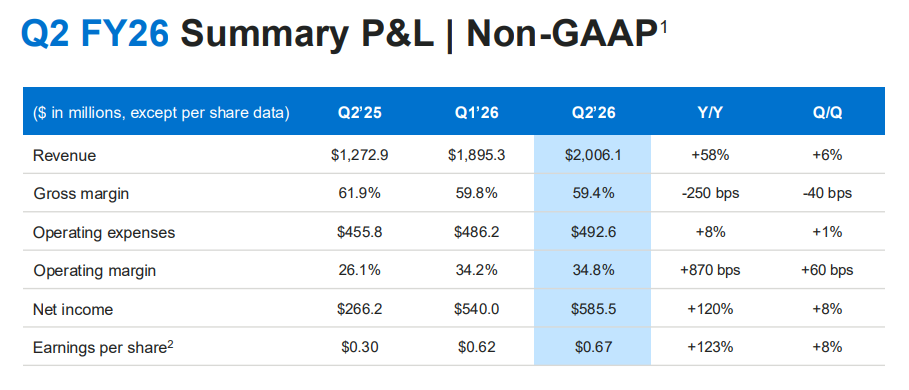Image resolution: width=909 pixels, height=390 pixels.
Task: Click the +58% Y/Y revenue growth cell
Action: (x=710, y=156)
